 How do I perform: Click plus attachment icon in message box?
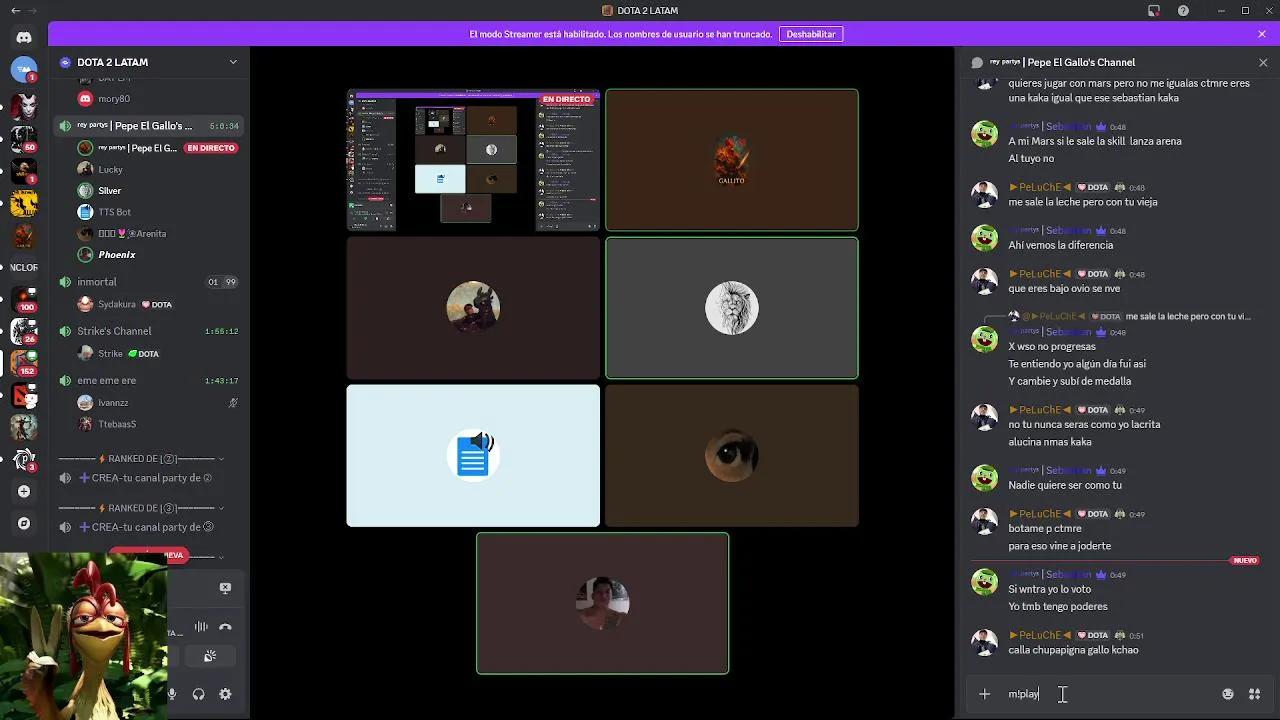coord(985,694)
